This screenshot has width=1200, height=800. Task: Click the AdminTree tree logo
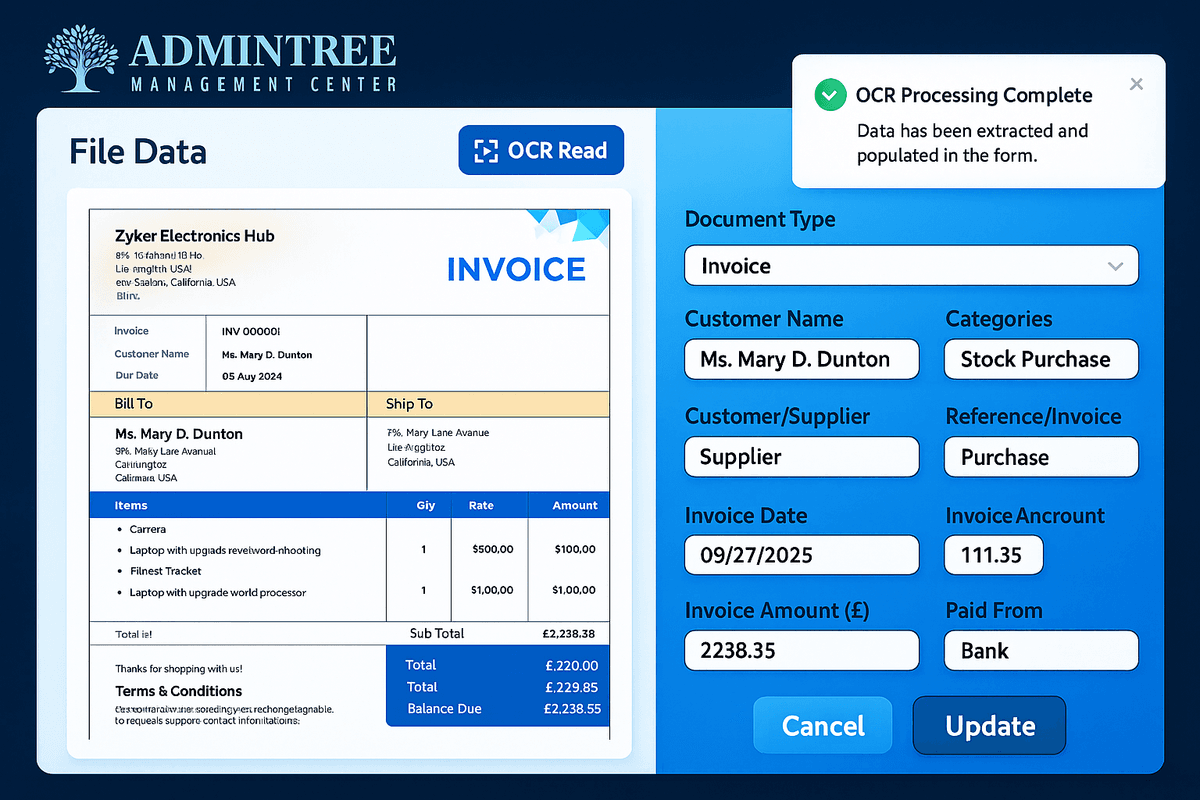coord(80,62)
